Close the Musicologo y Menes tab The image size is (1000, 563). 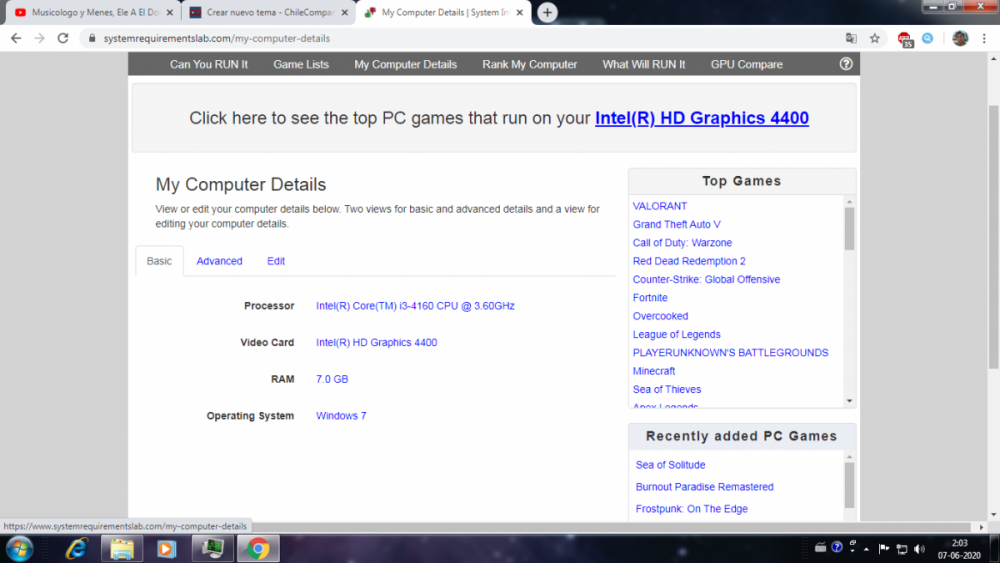click(x=170, y=12)
